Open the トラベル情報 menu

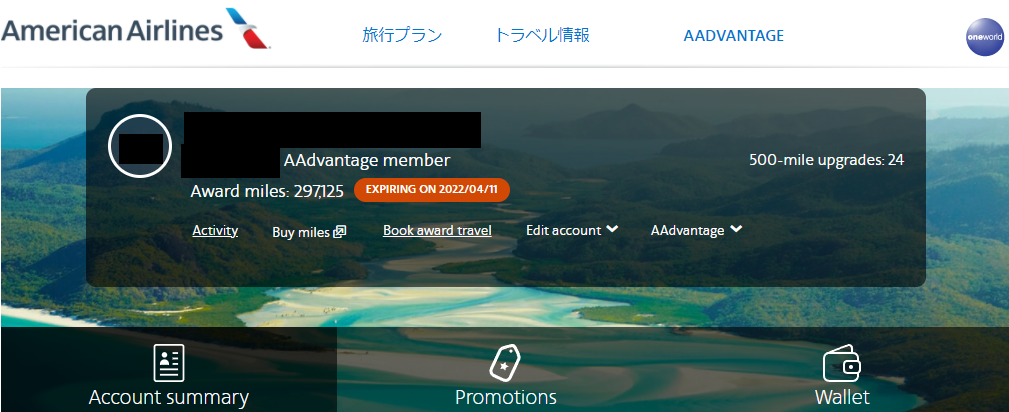coord(542,35)
